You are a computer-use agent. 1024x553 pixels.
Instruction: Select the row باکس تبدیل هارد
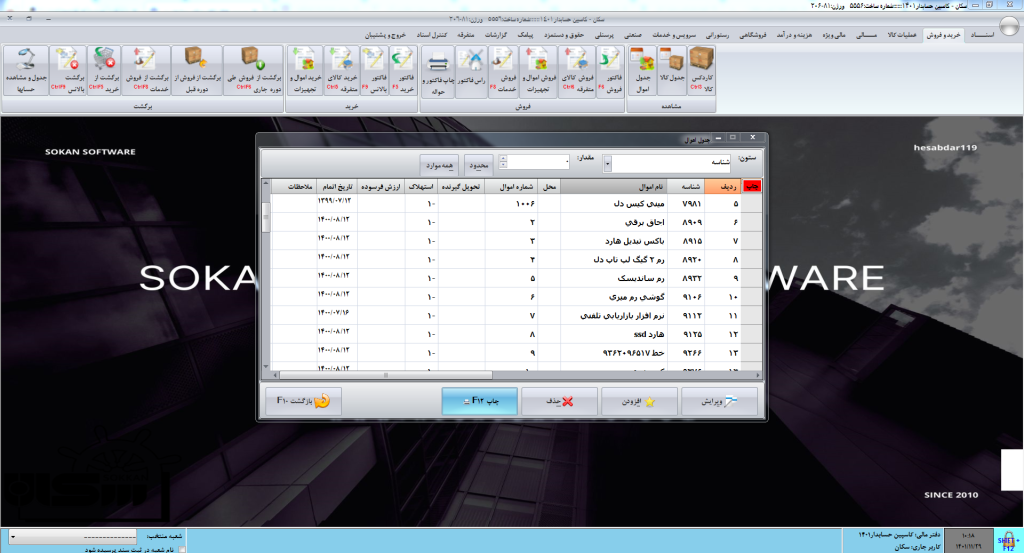tap(516, 241)
